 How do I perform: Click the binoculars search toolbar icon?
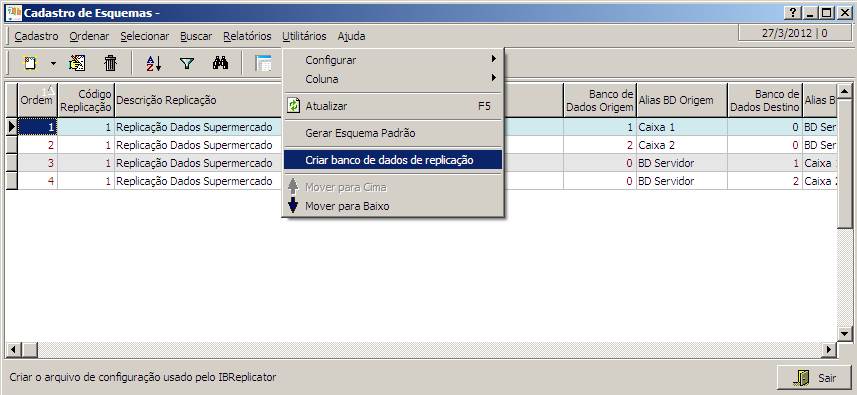tap(220, 63)
